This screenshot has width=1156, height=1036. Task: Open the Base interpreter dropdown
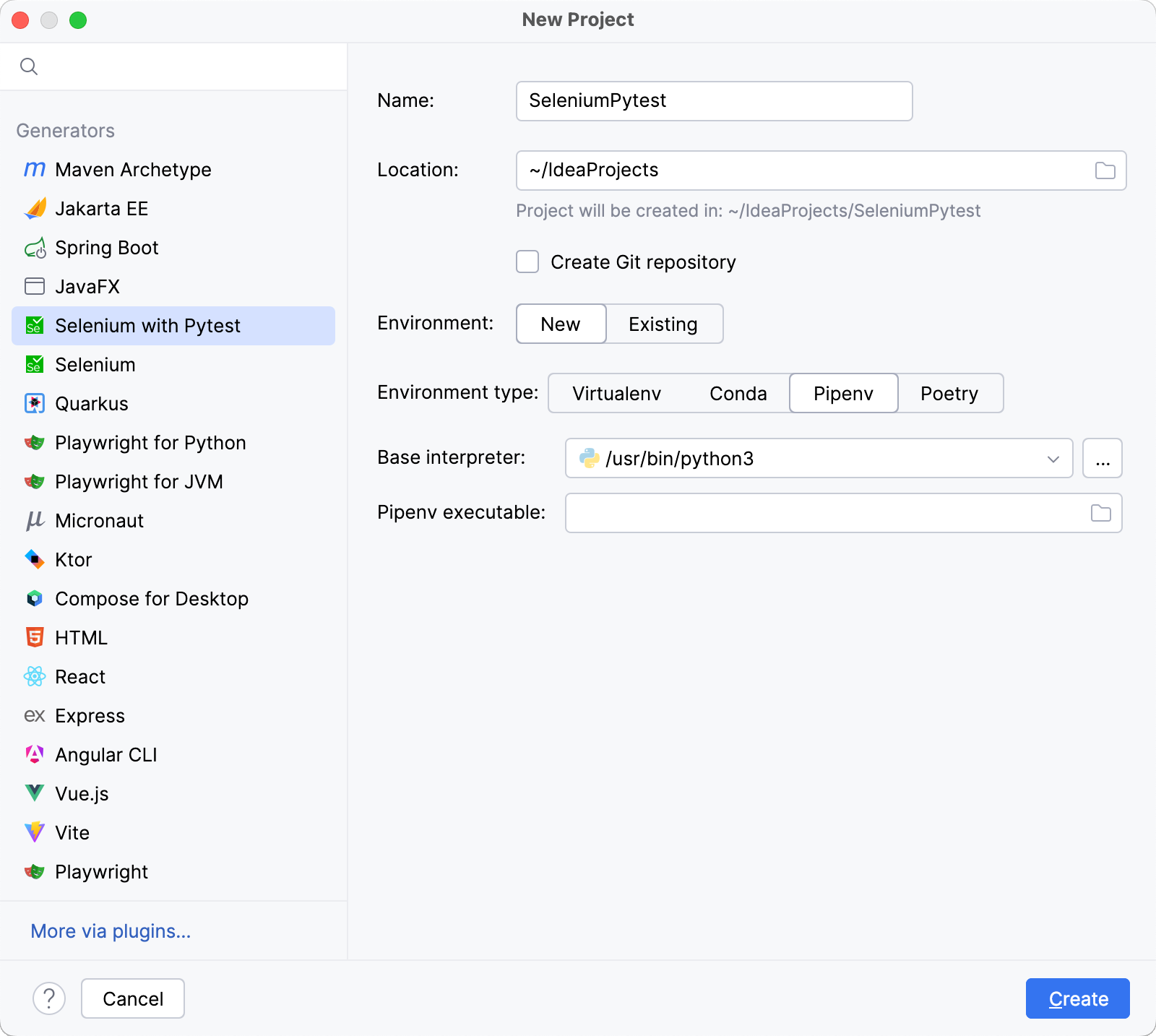click(1053, 458)
